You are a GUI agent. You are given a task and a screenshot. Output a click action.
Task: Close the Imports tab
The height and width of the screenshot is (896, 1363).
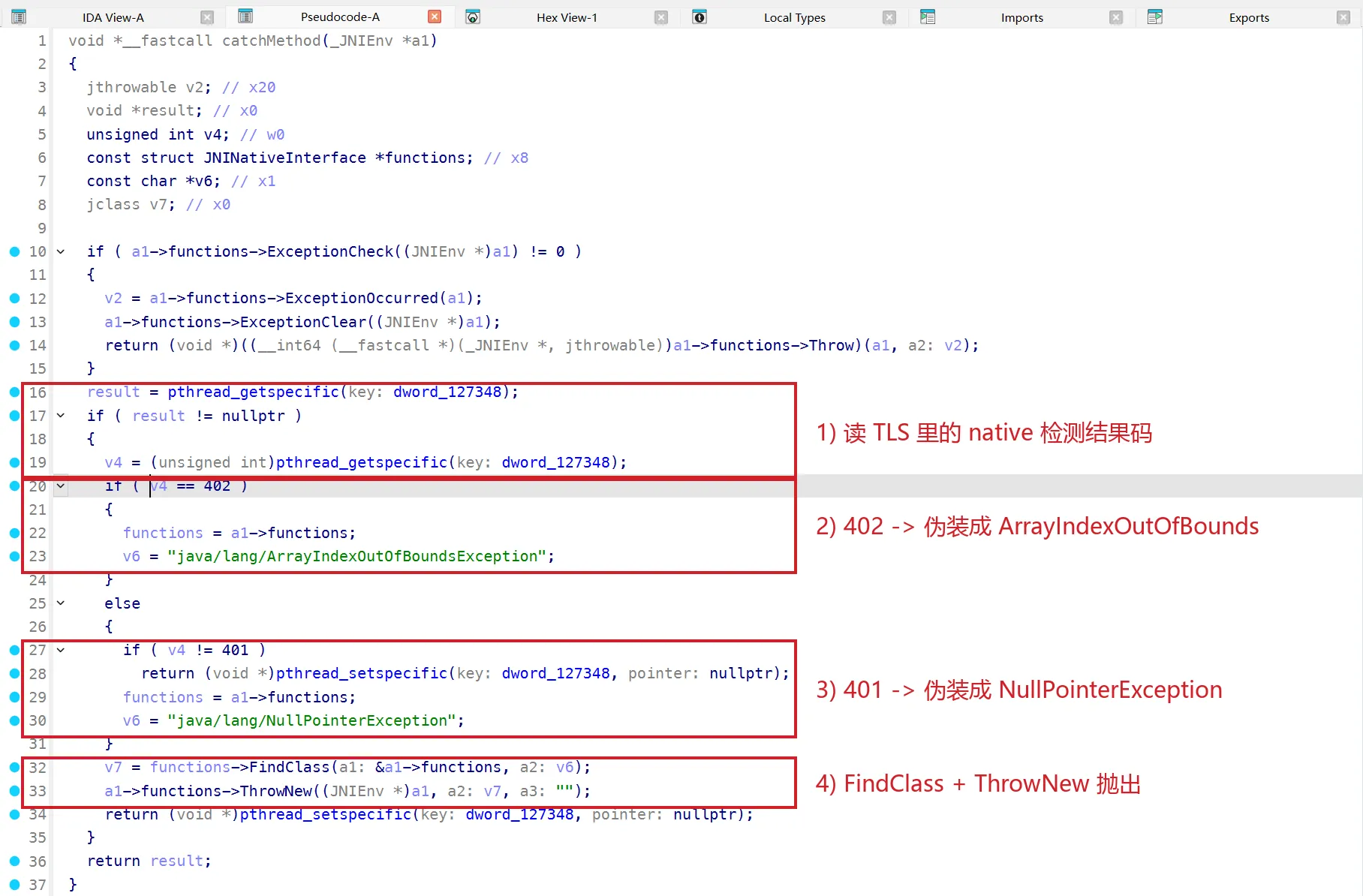[x=1116, y=17]
